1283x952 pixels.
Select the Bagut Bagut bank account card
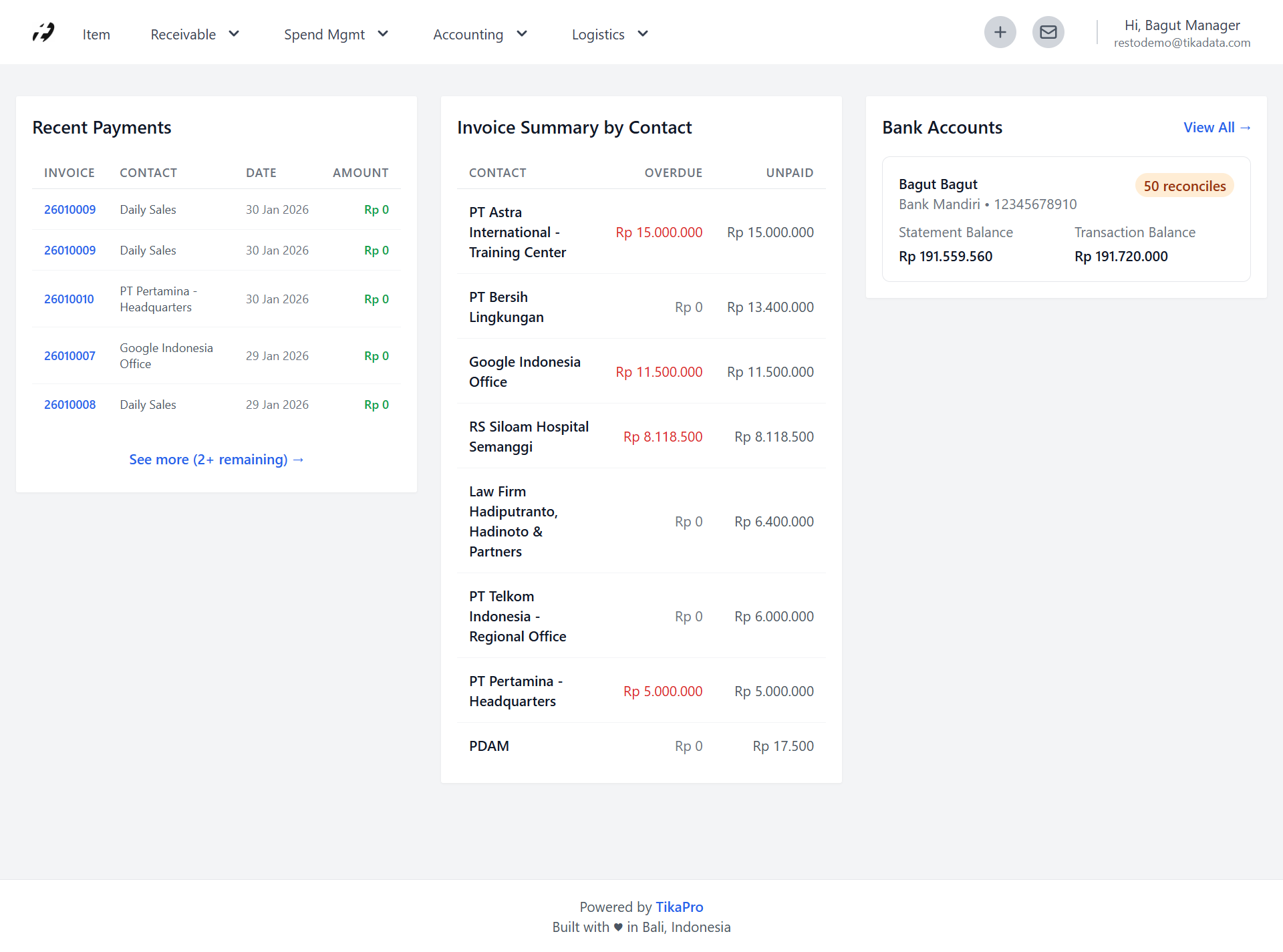[x=1065, y=219]
